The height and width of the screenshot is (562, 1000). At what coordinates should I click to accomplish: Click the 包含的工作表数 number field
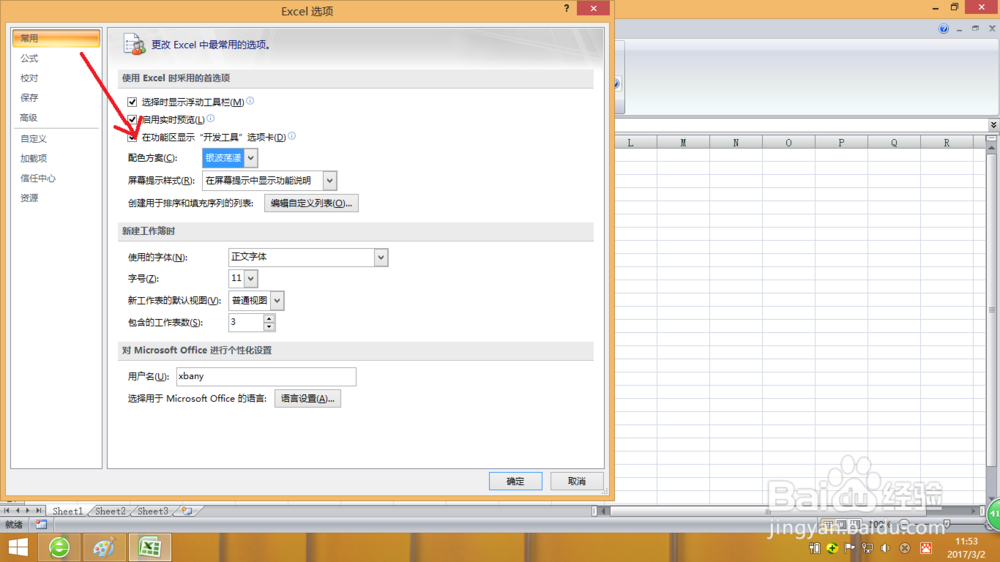click(246, 322)
